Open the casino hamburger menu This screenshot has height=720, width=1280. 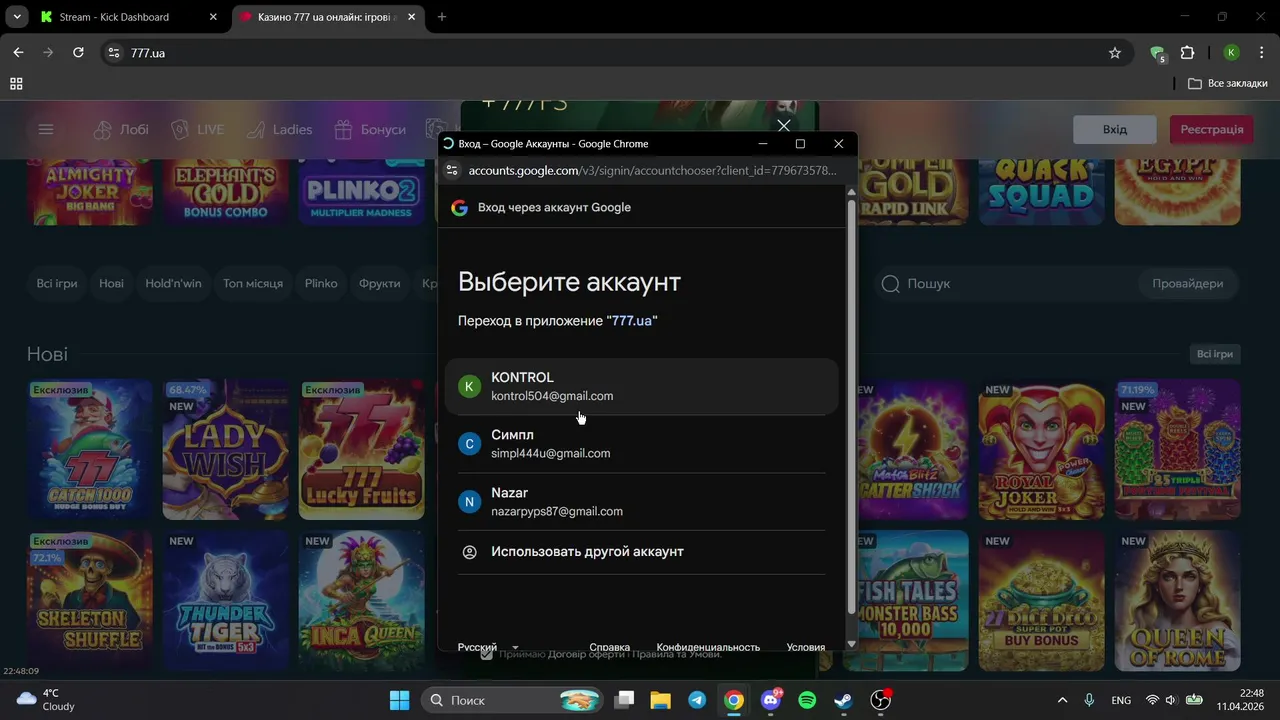[x=46, y=129]
